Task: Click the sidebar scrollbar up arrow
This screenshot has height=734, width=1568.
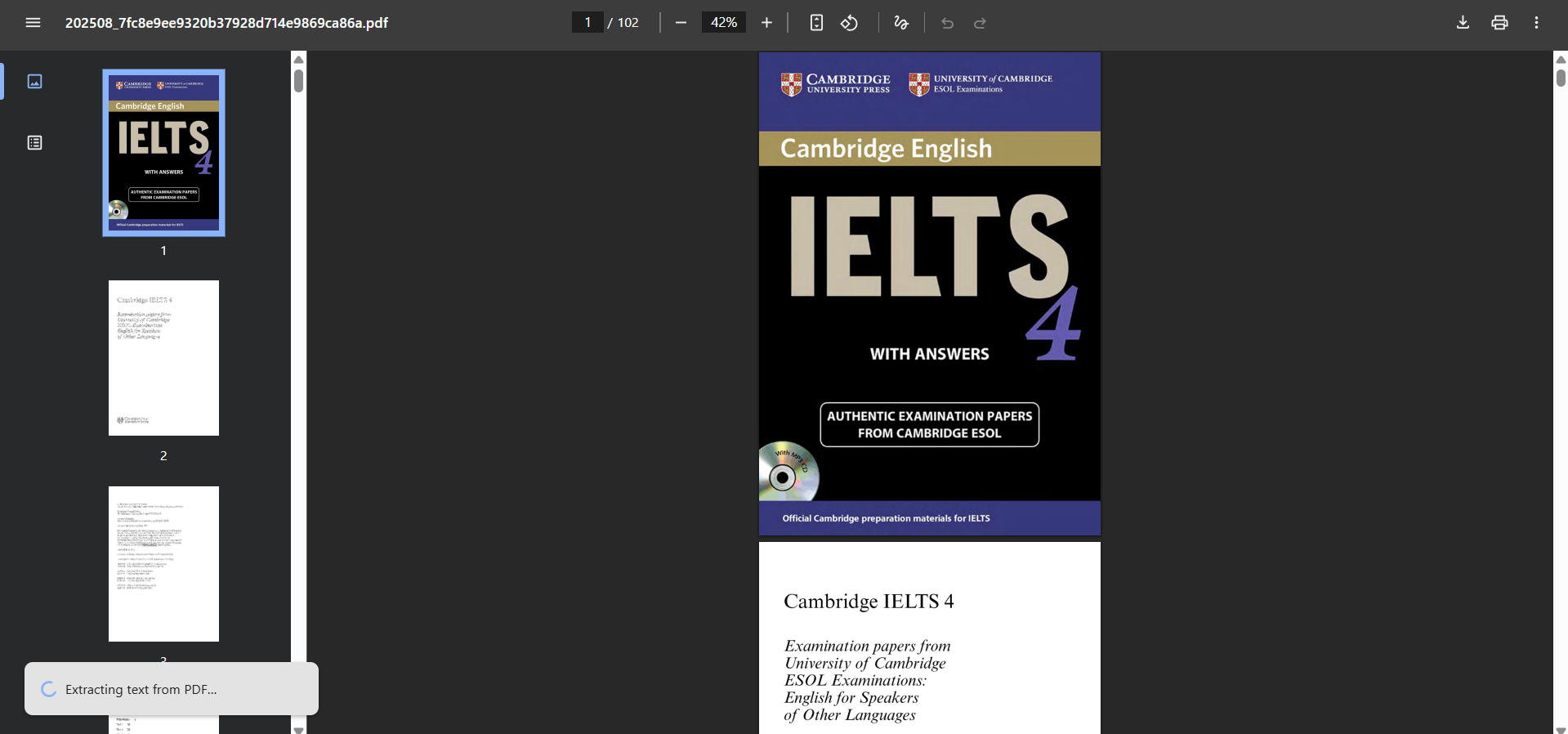Action: tap(299, 59)
